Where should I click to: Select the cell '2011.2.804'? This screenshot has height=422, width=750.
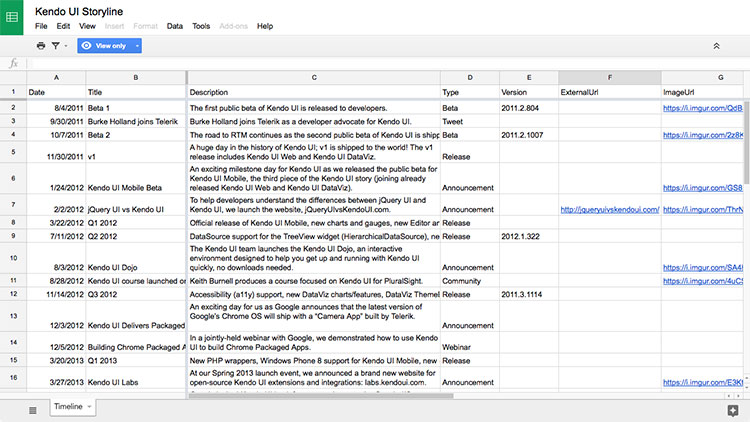[x=529, y=108]
